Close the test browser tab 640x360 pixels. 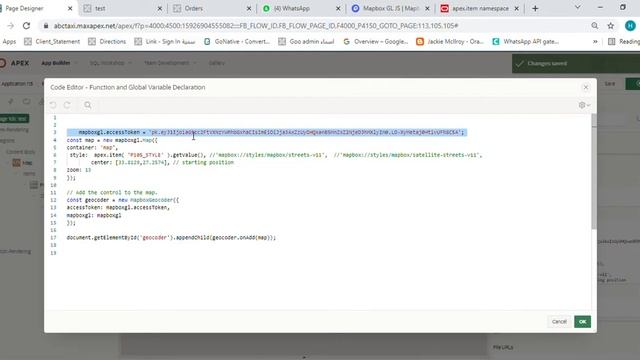click(160, 8)
